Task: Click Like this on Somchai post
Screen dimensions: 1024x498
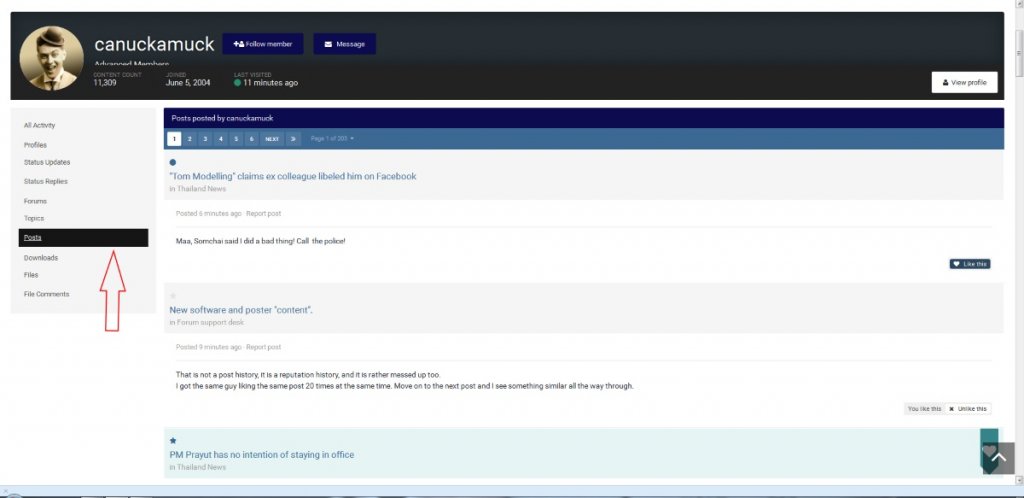Action: point(970,264)
